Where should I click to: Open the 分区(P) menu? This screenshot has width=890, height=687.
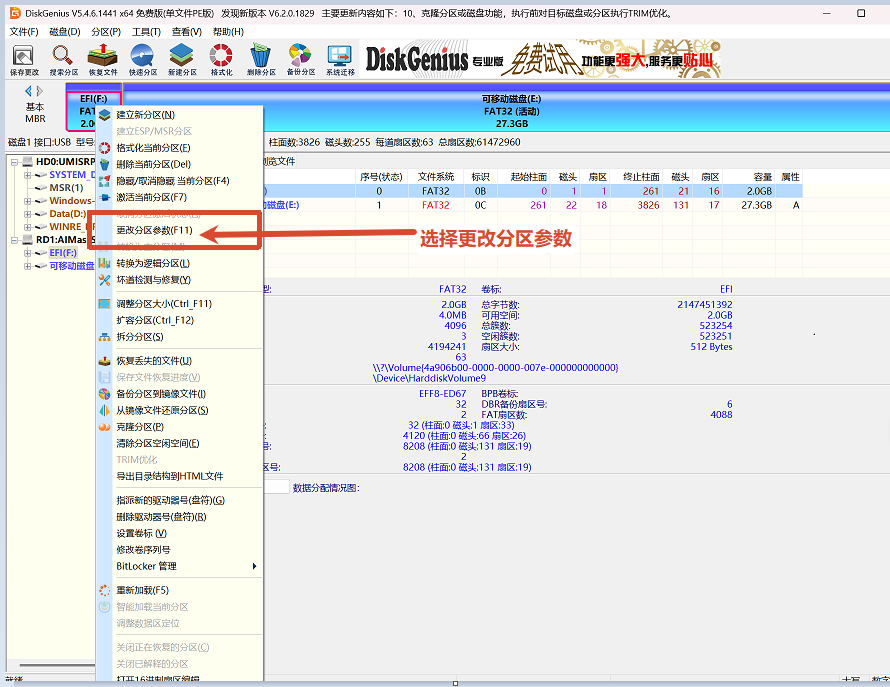coord(106,32)
